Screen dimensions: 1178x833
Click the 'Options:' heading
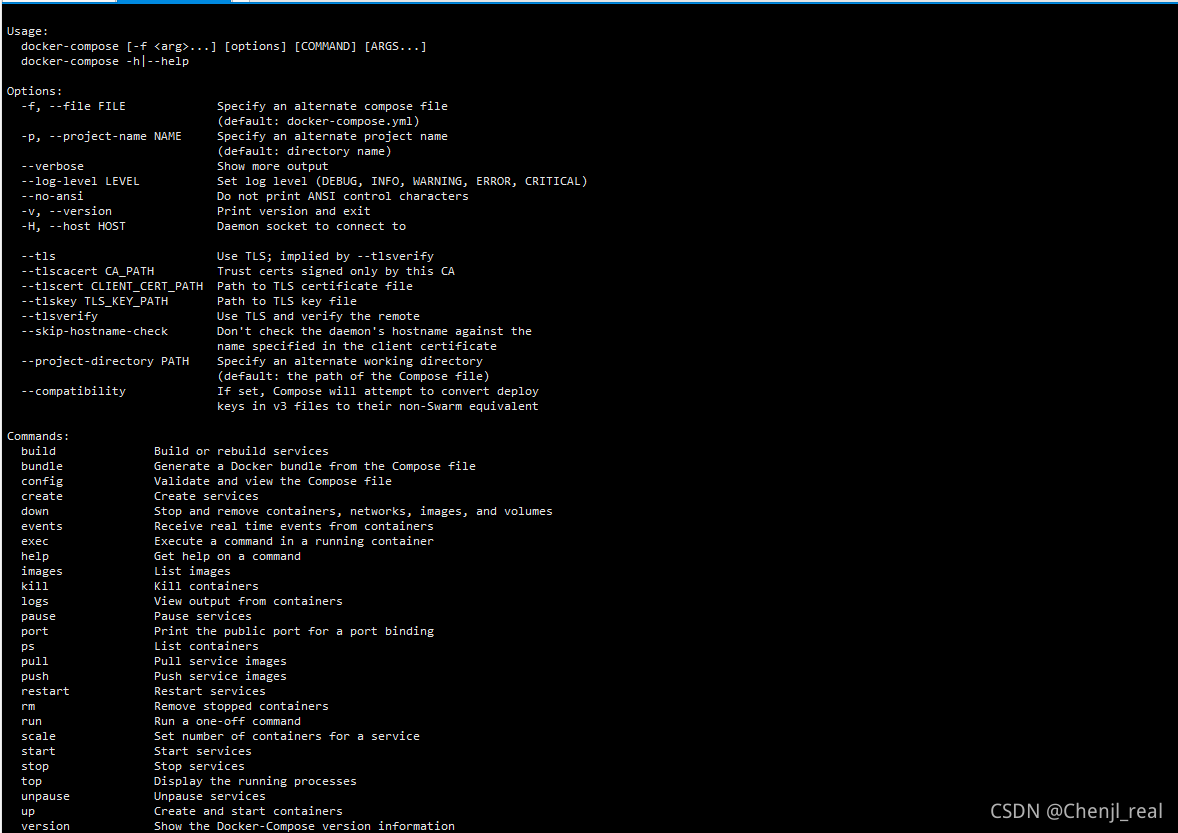(35, 92)
